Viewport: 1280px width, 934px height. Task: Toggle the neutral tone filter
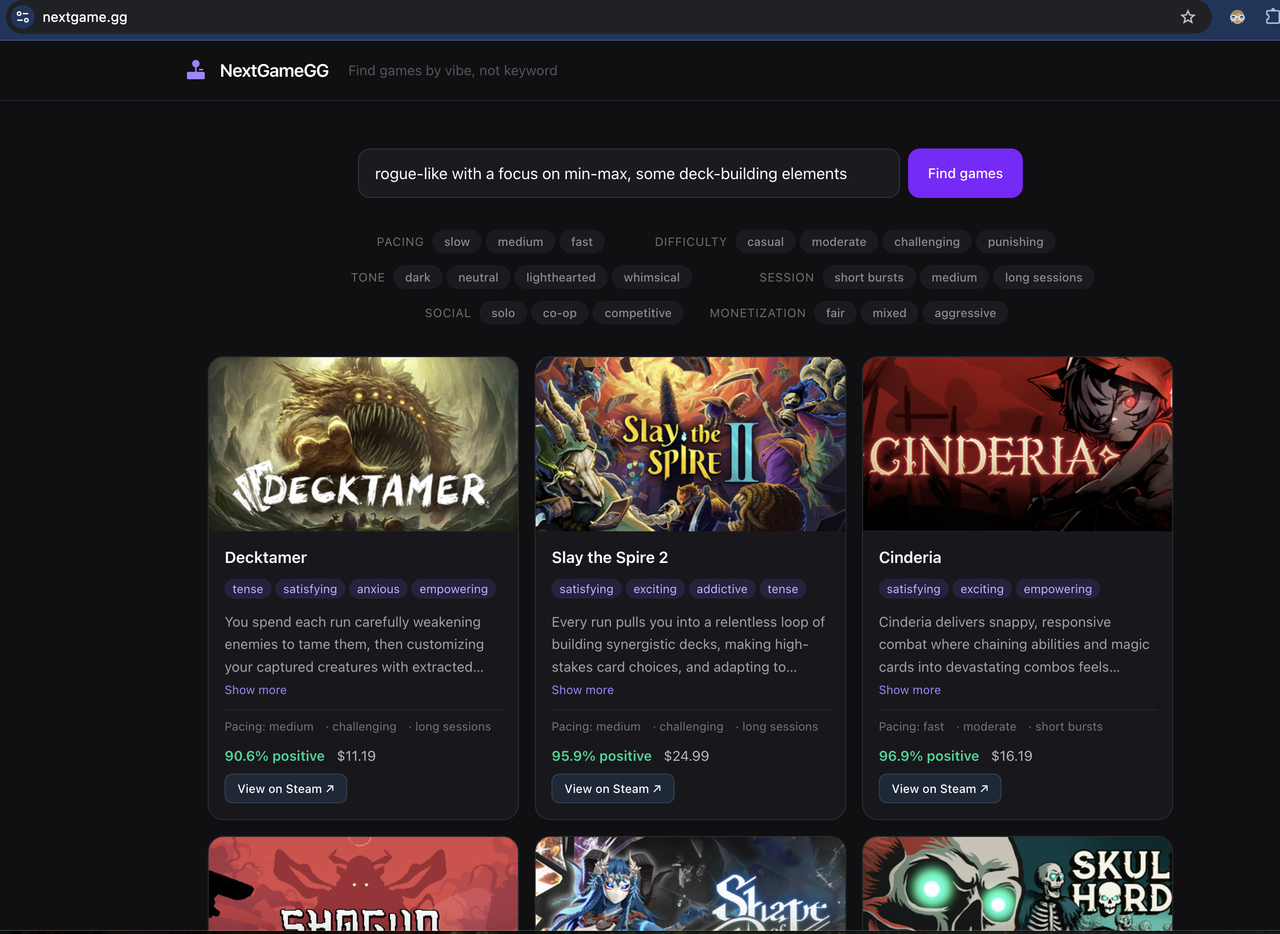click(478, 277)
